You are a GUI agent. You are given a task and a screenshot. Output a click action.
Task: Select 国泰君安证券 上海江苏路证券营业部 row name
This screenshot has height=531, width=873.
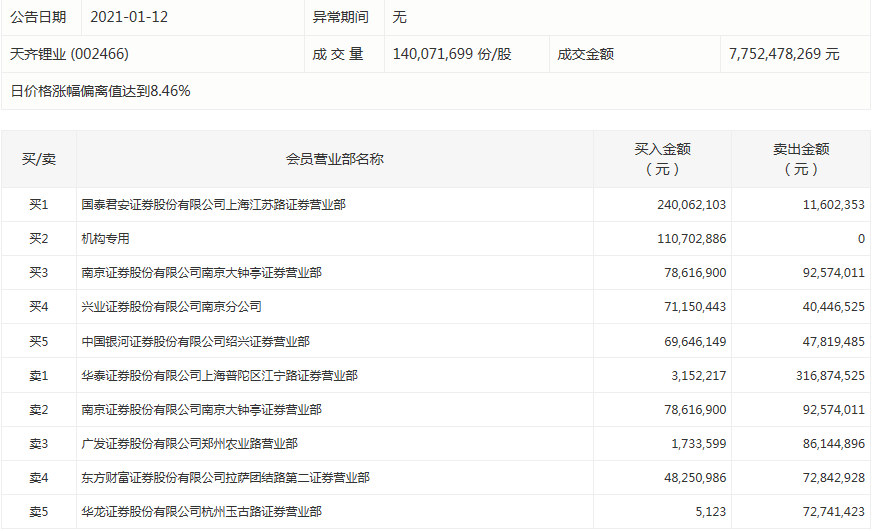214,205
